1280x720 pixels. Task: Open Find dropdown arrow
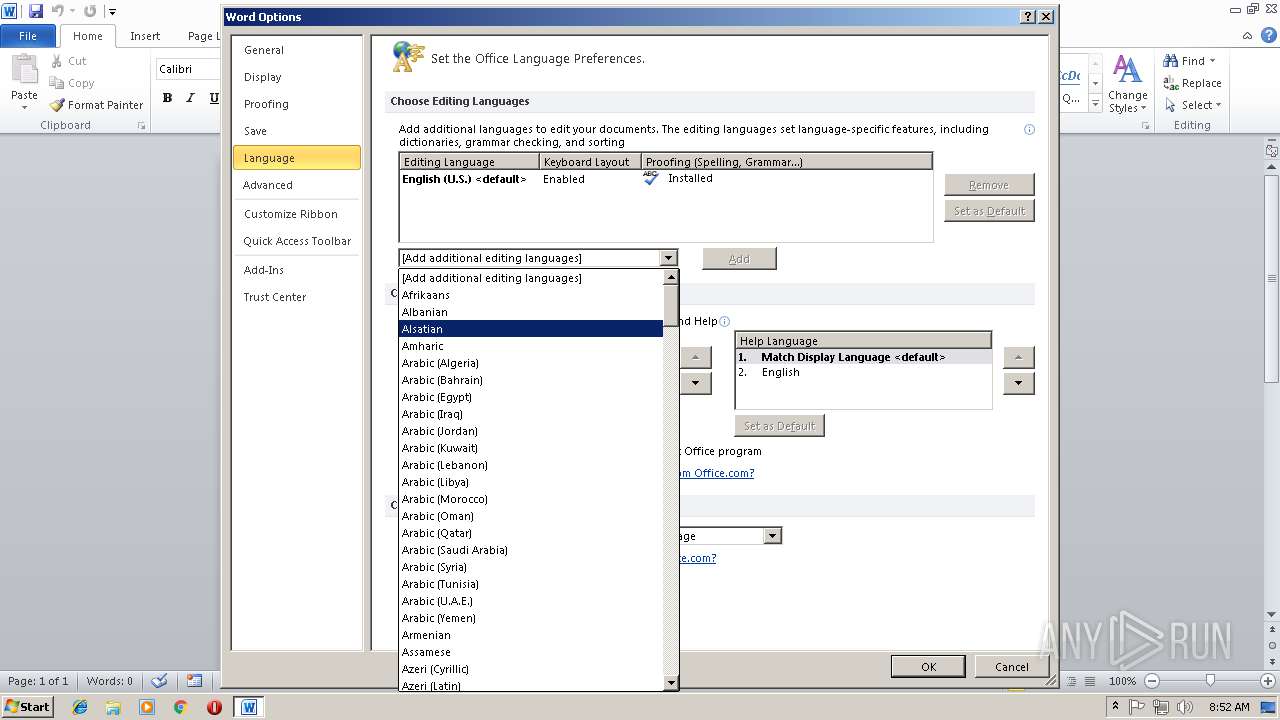1213,61
